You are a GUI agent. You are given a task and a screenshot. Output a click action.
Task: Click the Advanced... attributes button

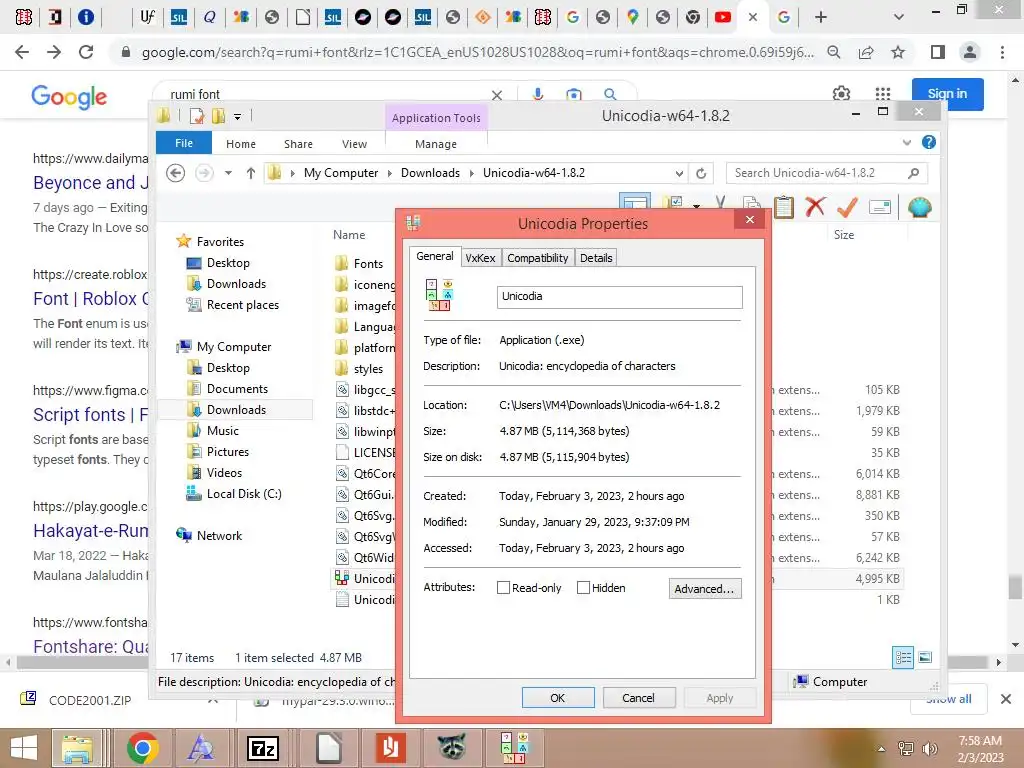tap(704, 588)
